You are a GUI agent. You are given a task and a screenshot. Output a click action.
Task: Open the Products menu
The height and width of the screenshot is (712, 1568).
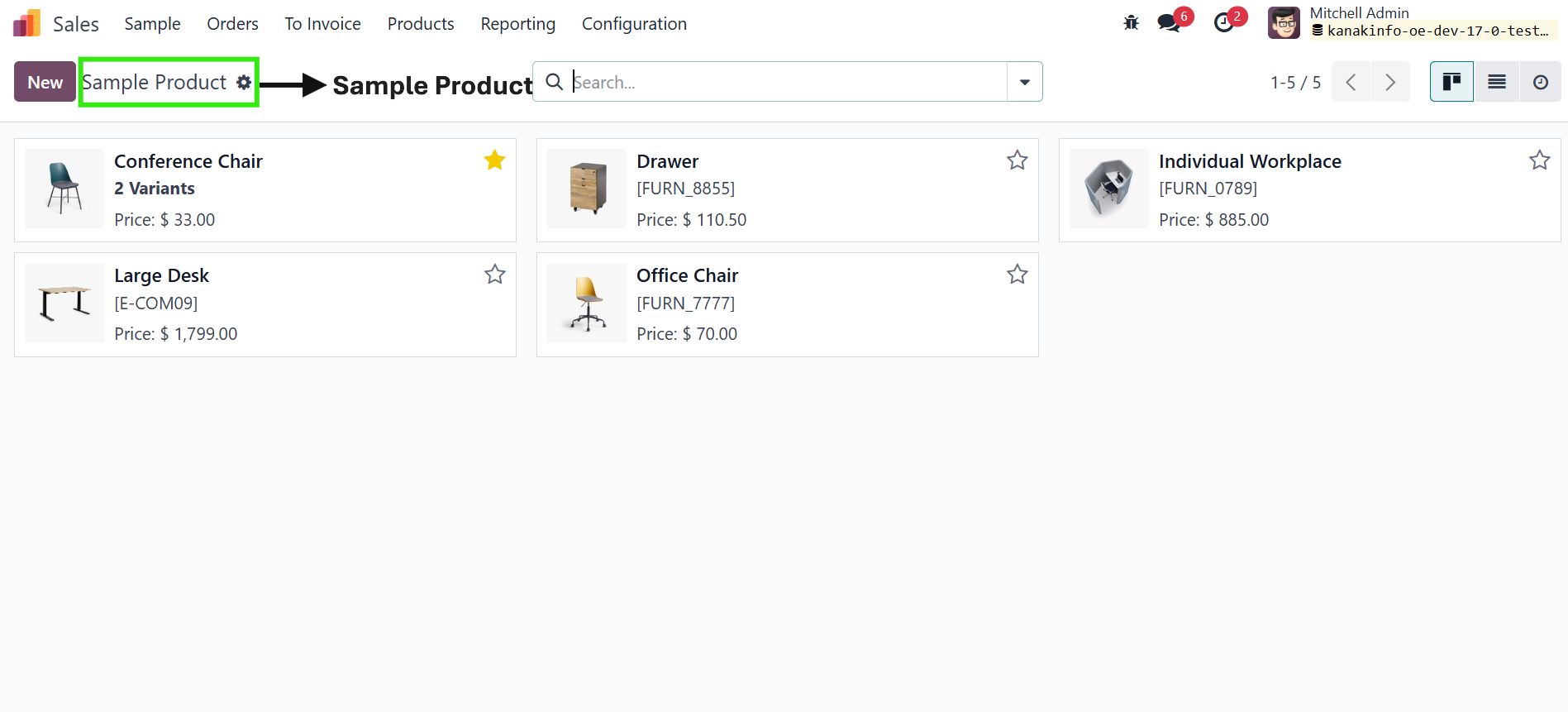421,24
